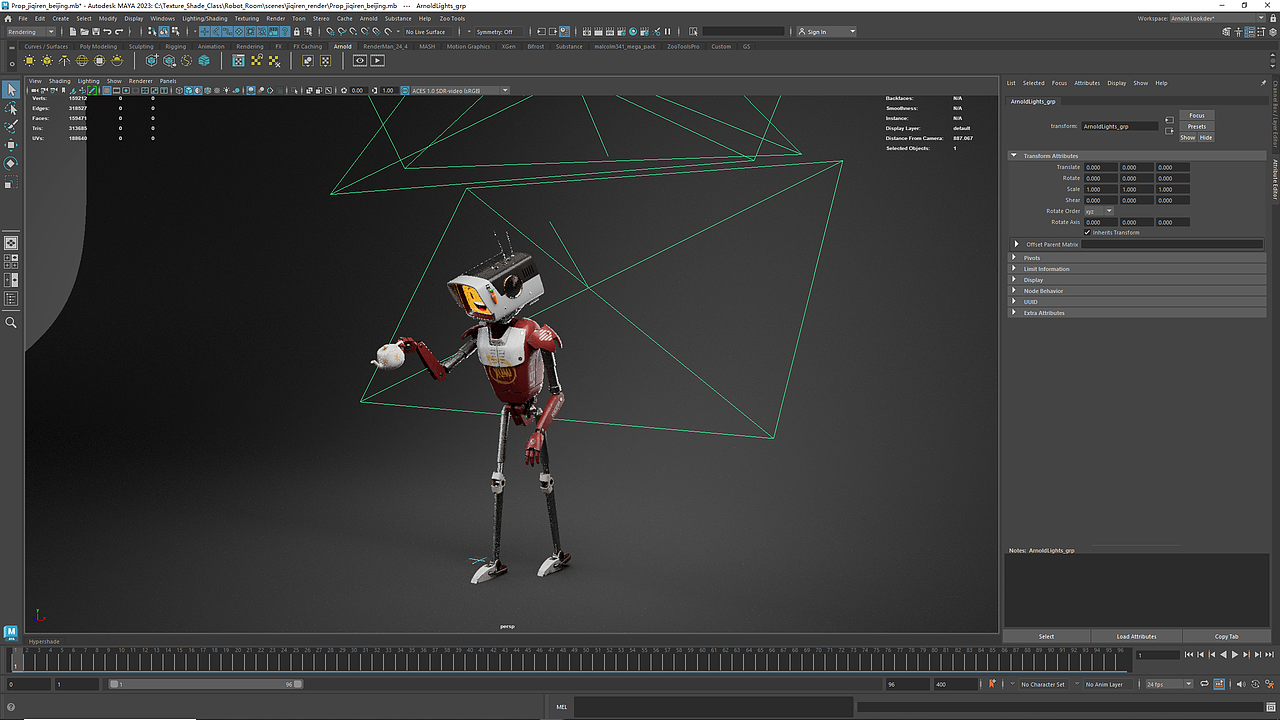Pick the Move tool in toolbox
The image size is (1280, 720).
pyautogui.click(x=11, y=145)
